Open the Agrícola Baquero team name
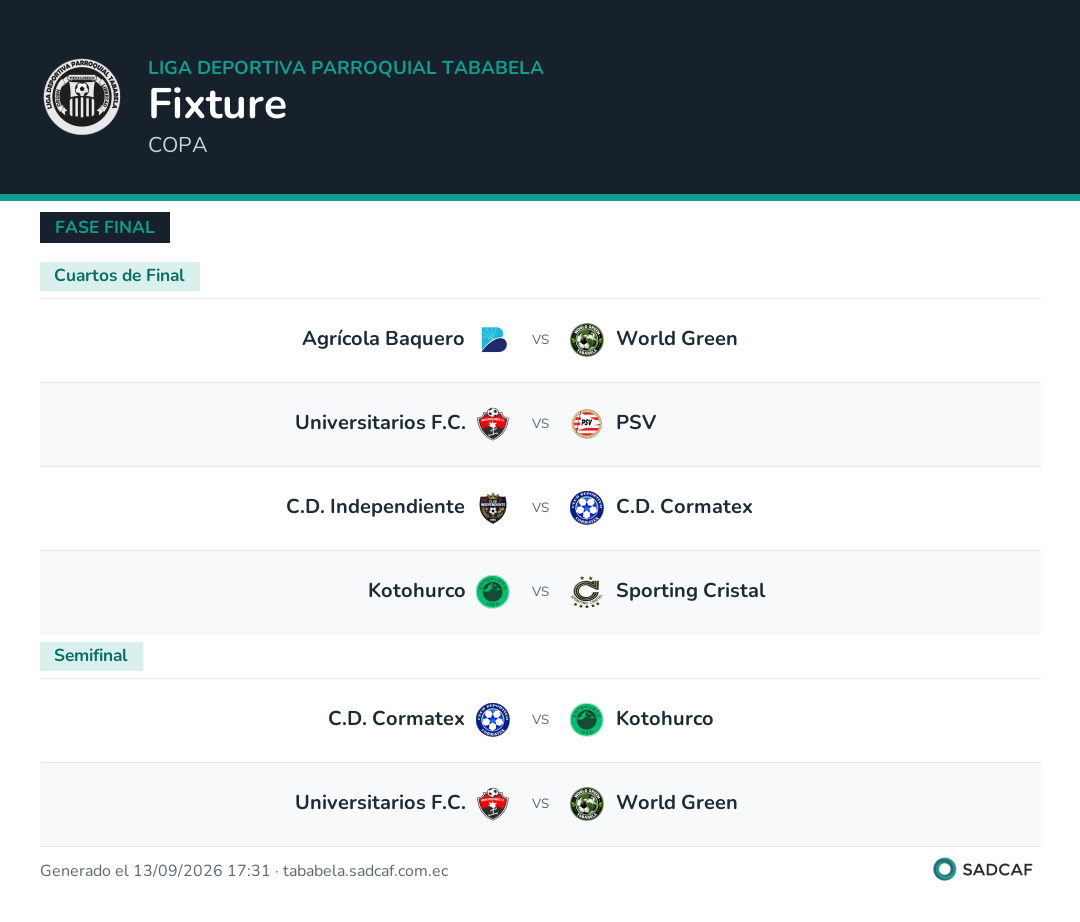The width and height of the screenshot is (1080, 922). point(383,339)
